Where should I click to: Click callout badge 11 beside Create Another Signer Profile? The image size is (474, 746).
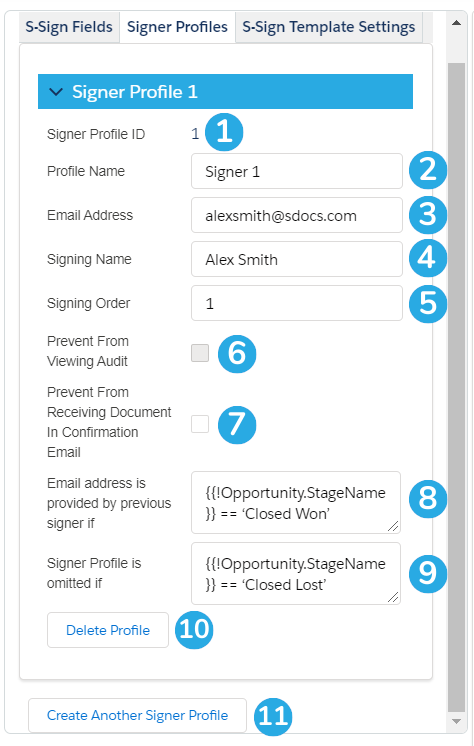[x=273, y=716]
